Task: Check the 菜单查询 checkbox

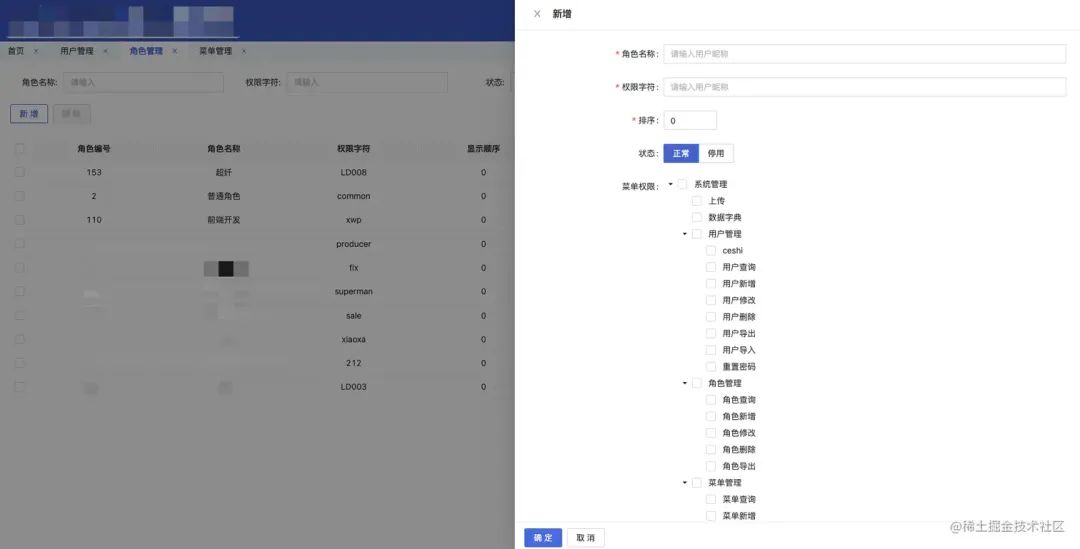Action: pyautogui.click(x=711, y=499)
